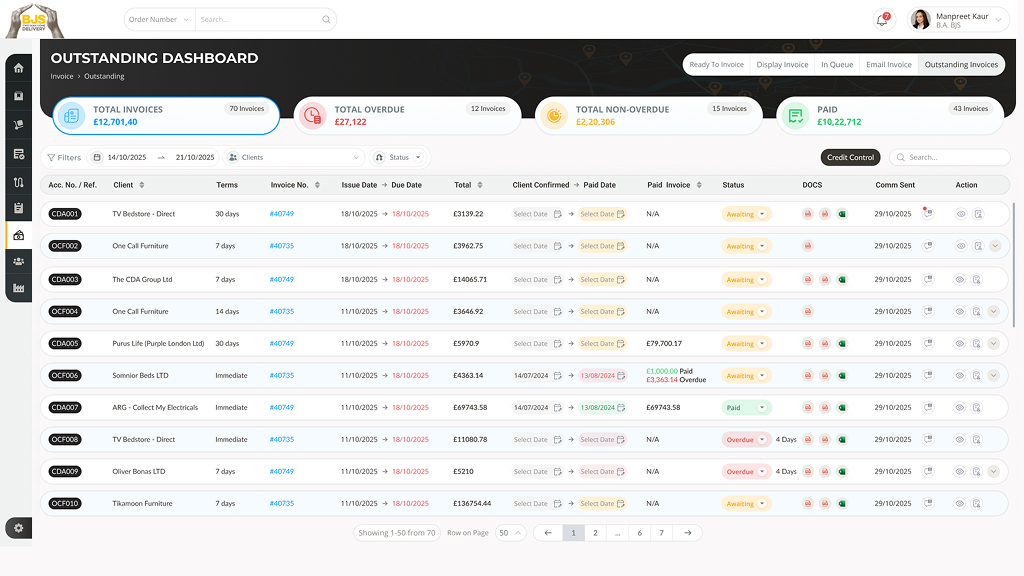1024x576 pixels.
Task: Open the Clients filter dropdown
Action: (x=294, y=157)
